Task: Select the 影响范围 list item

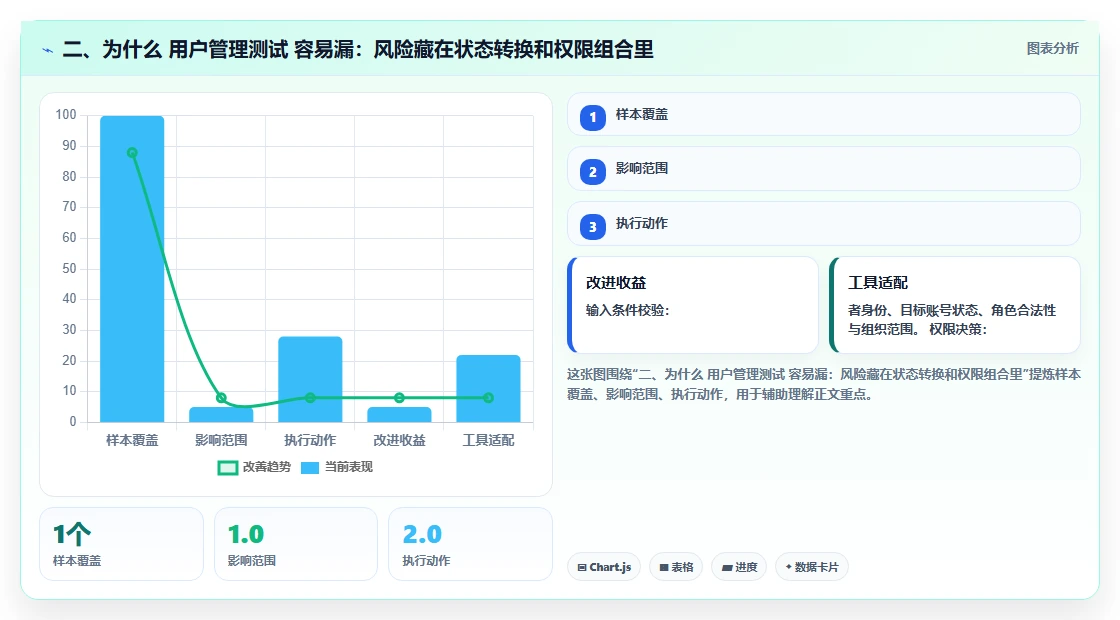Action: click(x=824, y=169)
